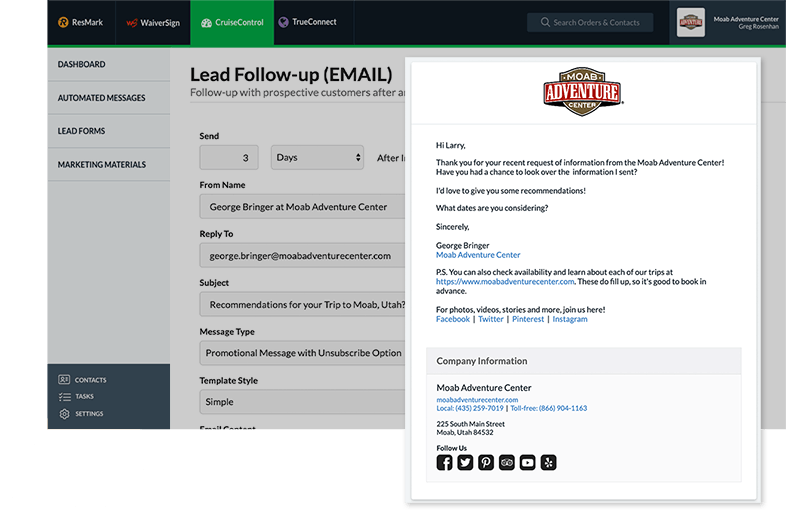The width and height of the screenshot is (786, 516).
Task: Click the Subject field
Action: (x=302, y=304)
